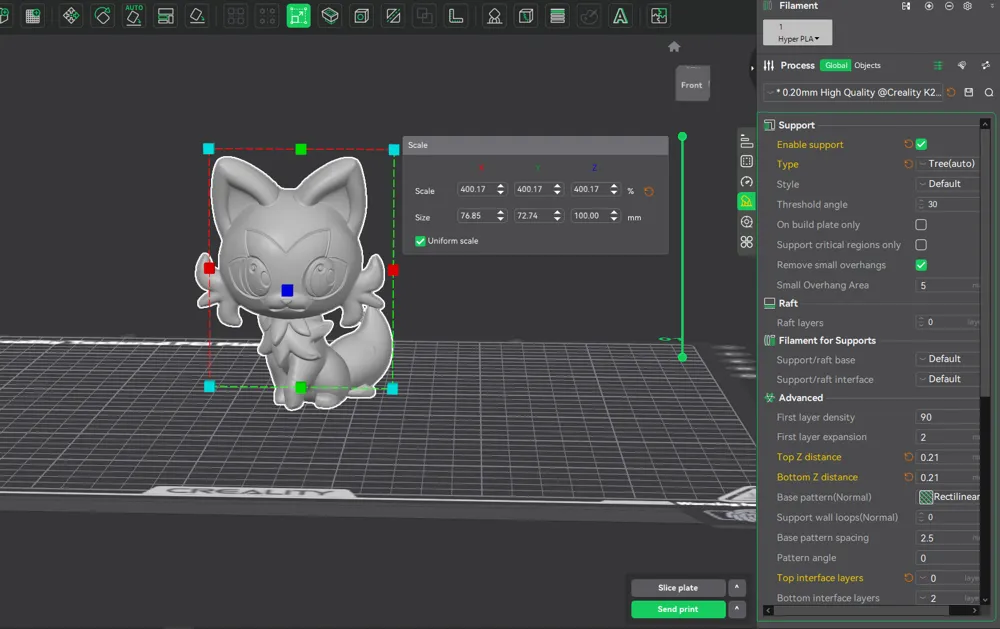Switch to the Global process tab

(x=835, y=66)
